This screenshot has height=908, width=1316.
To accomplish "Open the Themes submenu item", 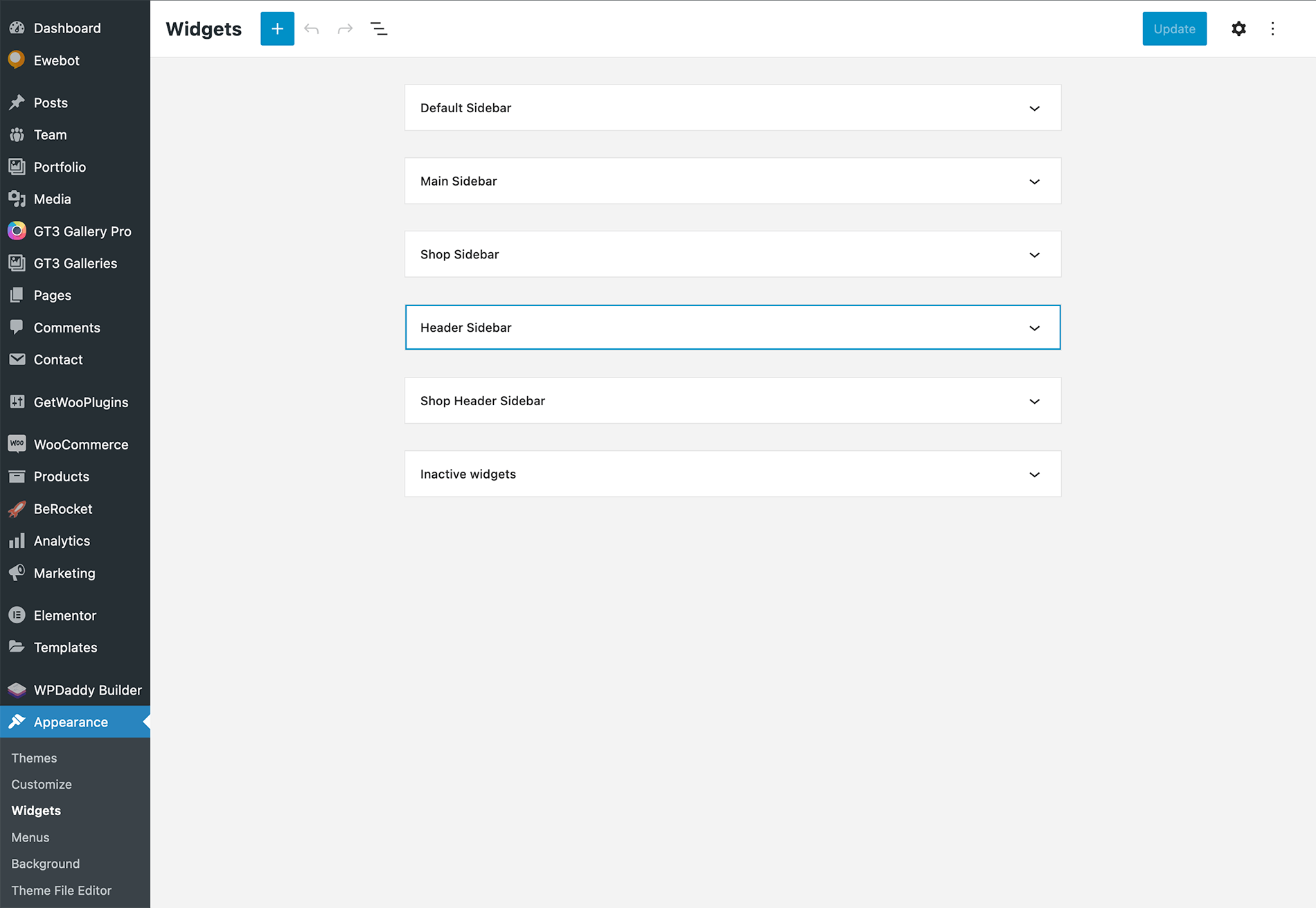I will (x=34, y=758).
